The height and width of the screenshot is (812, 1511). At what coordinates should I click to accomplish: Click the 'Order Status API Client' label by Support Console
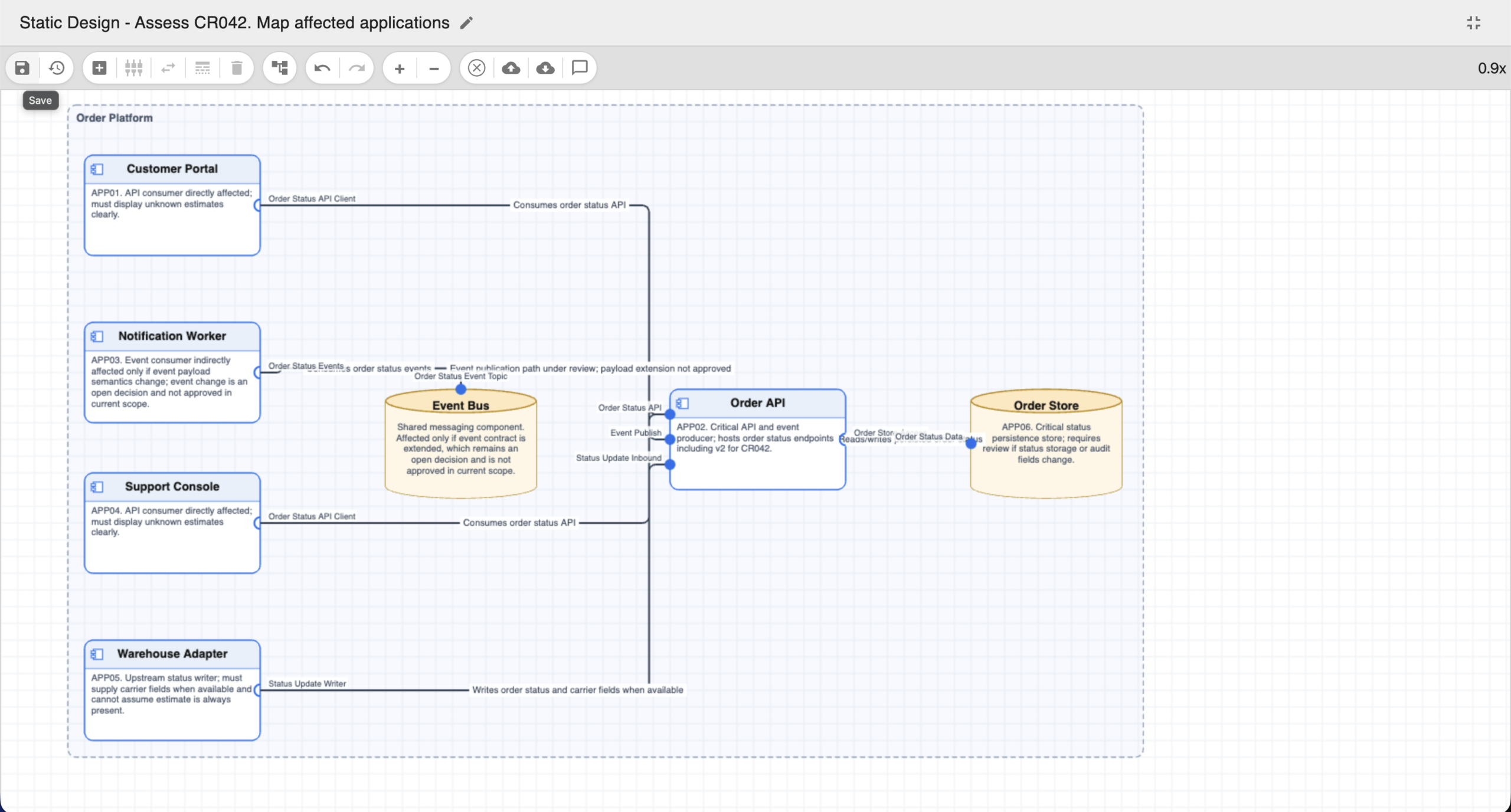coord(312,516)
